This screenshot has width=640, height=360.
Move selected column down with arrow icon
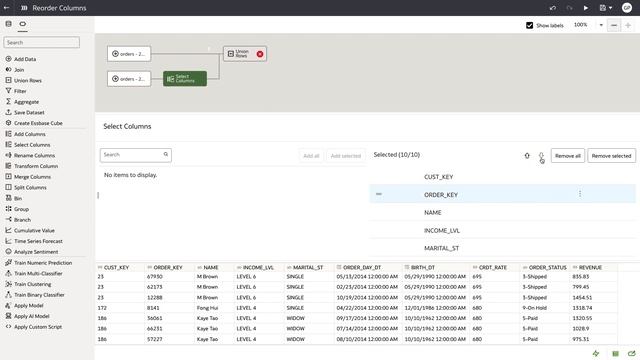click(541, 156)
